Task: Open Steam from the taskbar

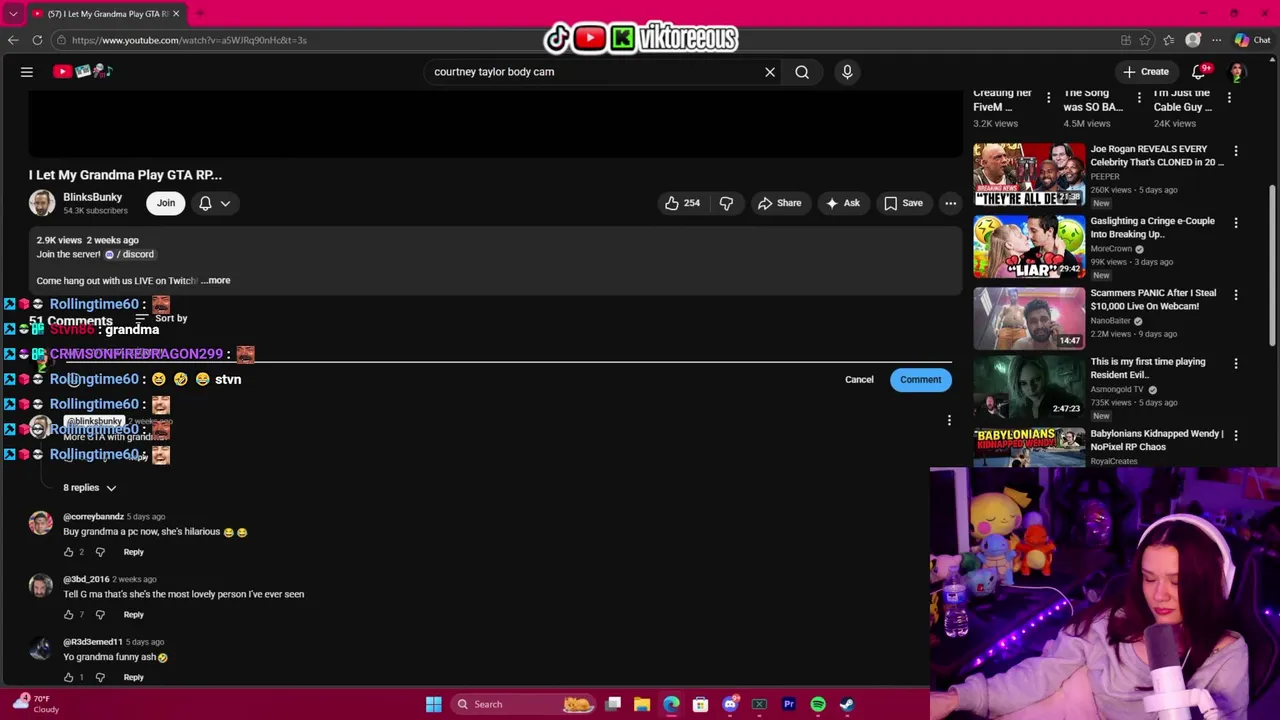Action: tap(847, 704)
